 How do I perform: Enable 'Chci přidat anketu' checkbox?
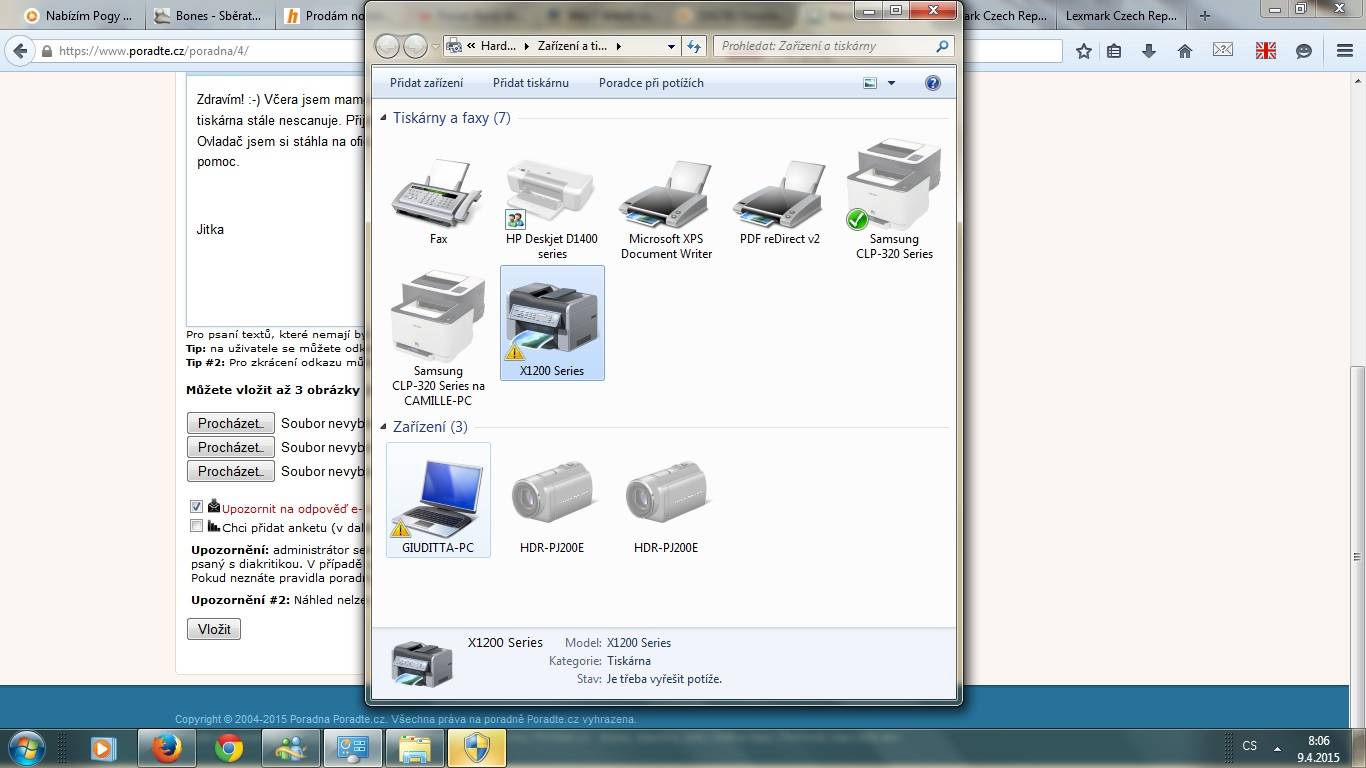[196, 526]
